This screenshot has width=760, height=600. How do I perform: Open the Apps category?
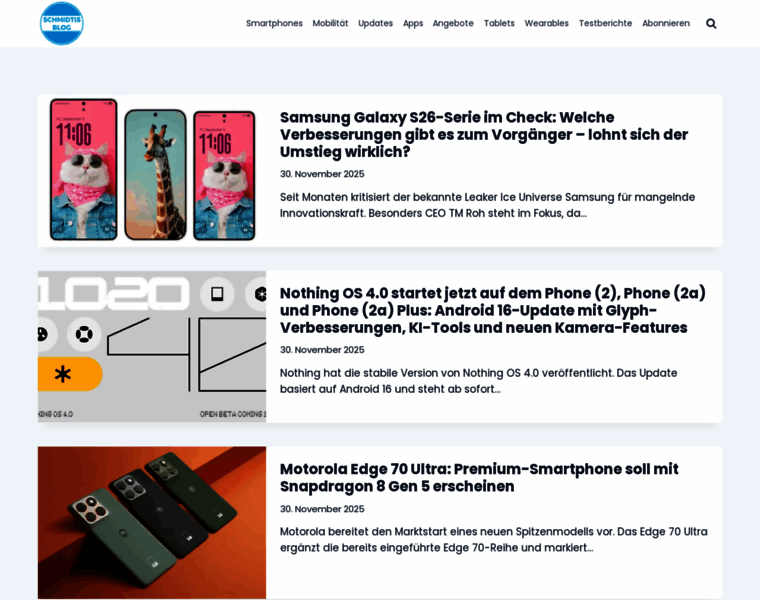(413, 23)
